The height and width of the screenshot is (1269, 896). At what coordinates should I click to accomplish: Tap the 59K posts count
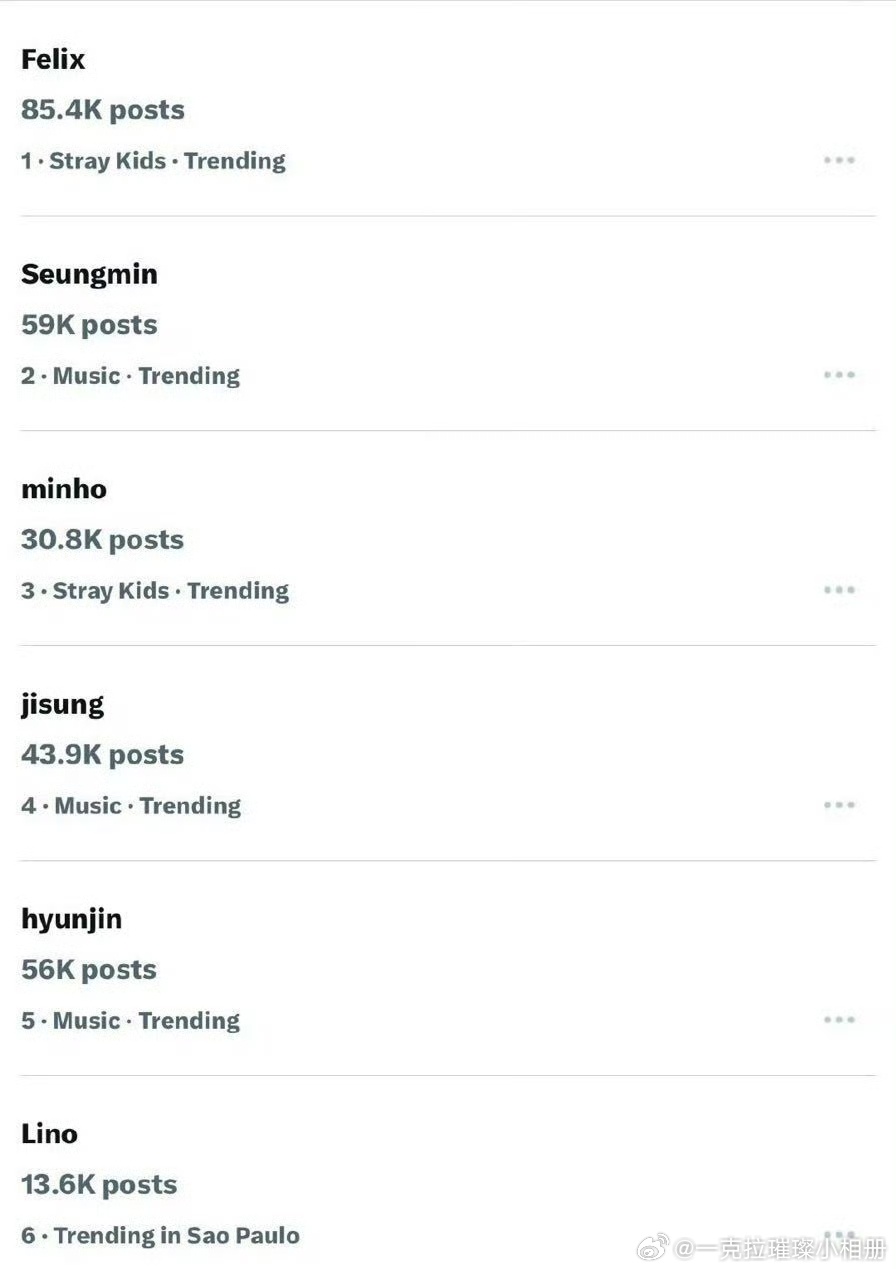pos(89,325)
